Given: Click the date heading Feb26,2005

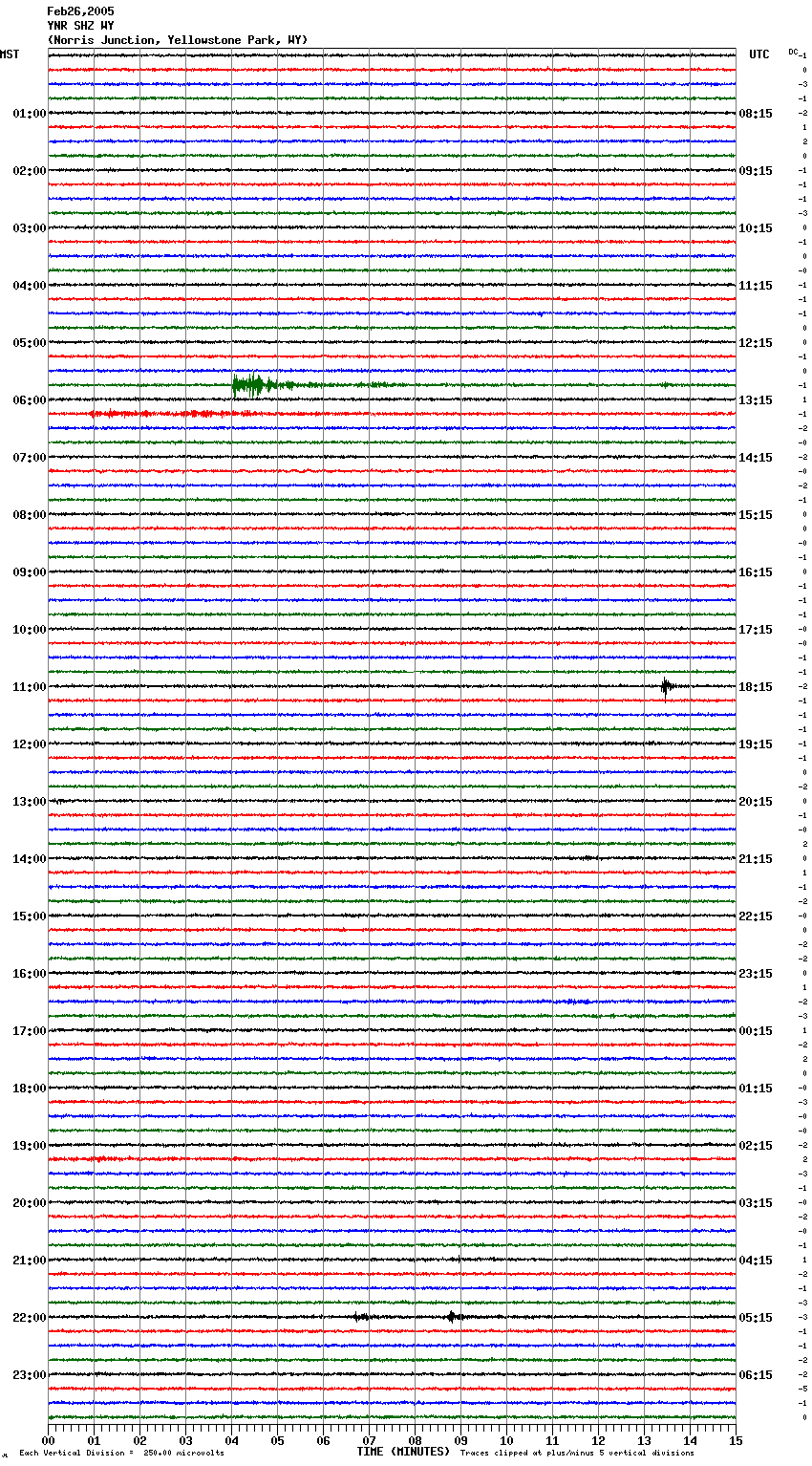Looking at the screenshot, I should click(x=80, y=11).
